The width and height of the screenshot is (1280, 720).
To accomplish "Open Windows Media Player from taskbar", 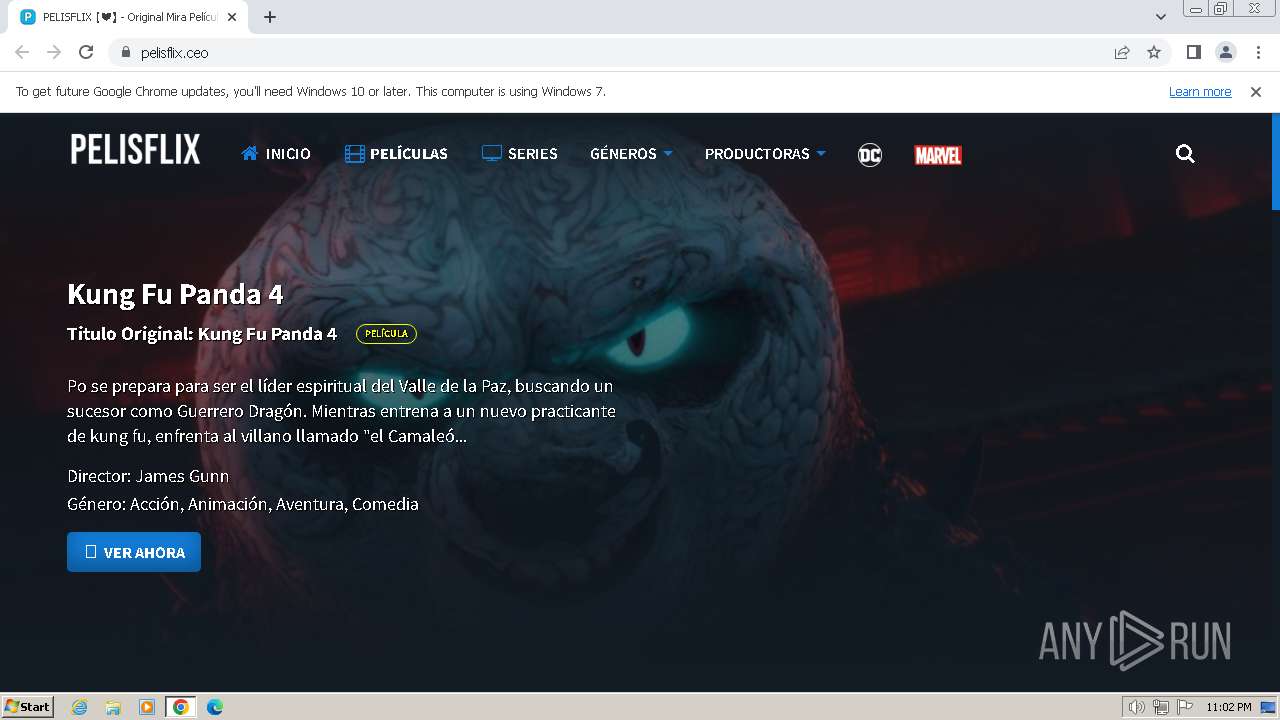I will pyautogui.click(x=147, y=707).
